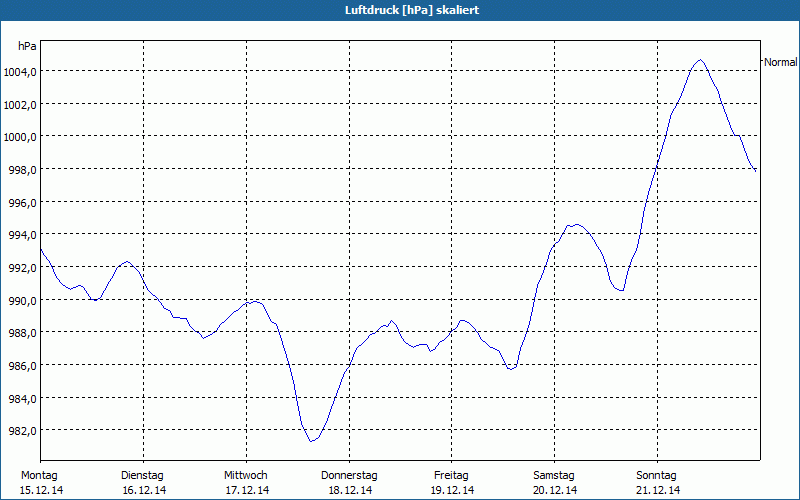
Task: Click the 986,0 axis value
Action: 22,366
